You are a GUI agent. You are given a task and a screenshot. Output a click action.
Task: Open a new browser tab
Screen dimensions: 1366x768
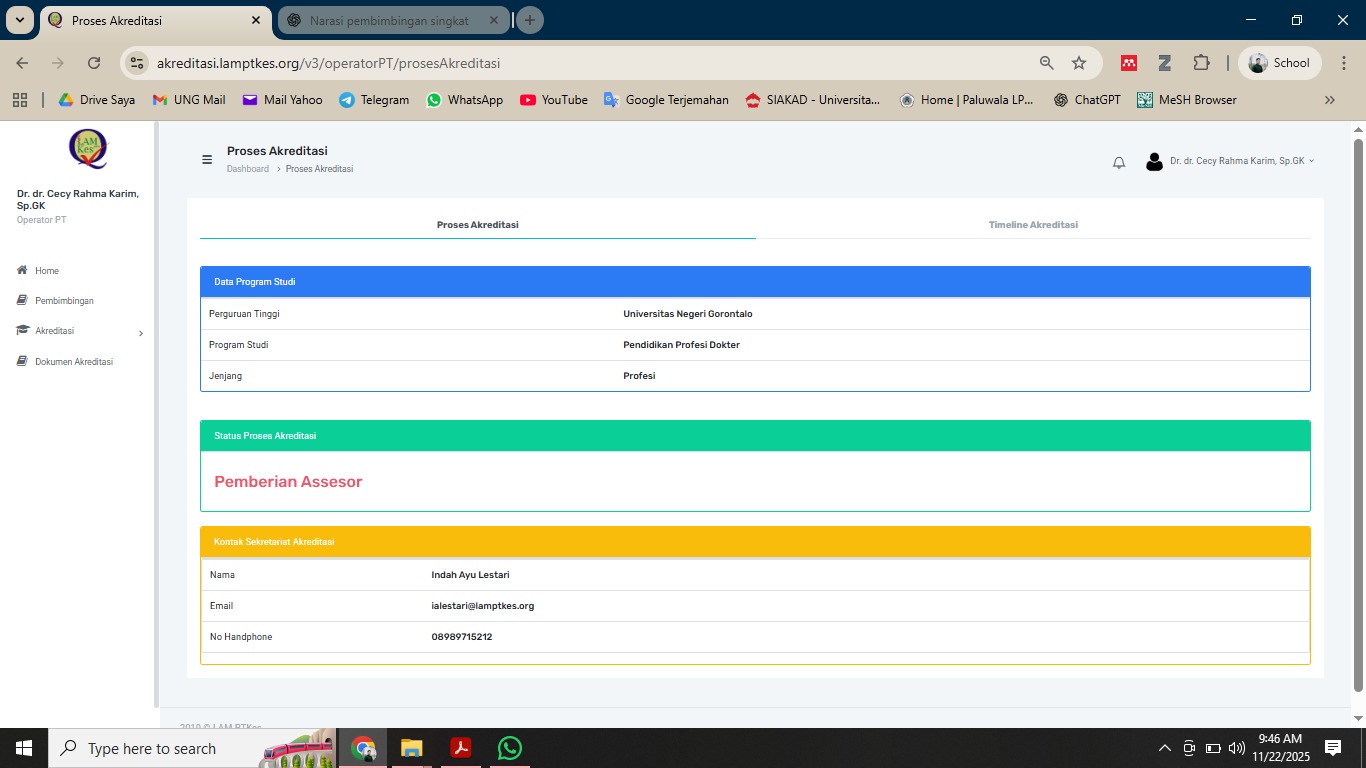point(530,20)
